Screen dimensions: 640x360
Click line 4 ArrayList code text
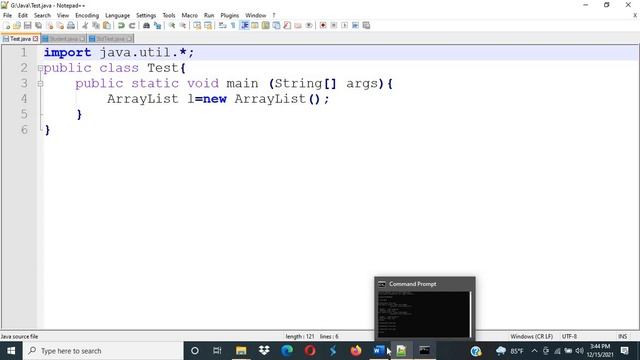pos(218,99)
